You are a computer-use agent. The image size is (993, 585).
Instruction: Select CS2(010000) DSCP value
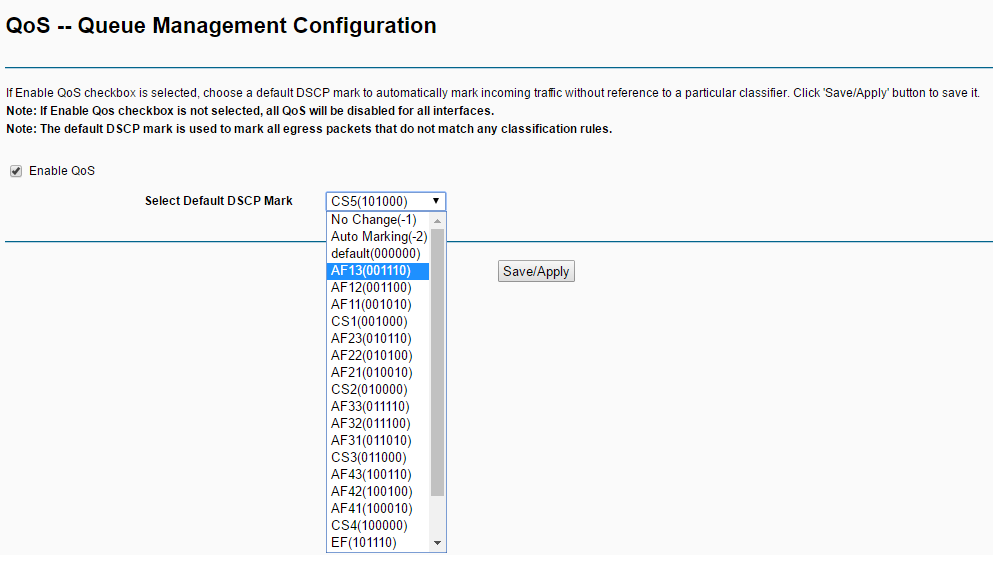378,390
